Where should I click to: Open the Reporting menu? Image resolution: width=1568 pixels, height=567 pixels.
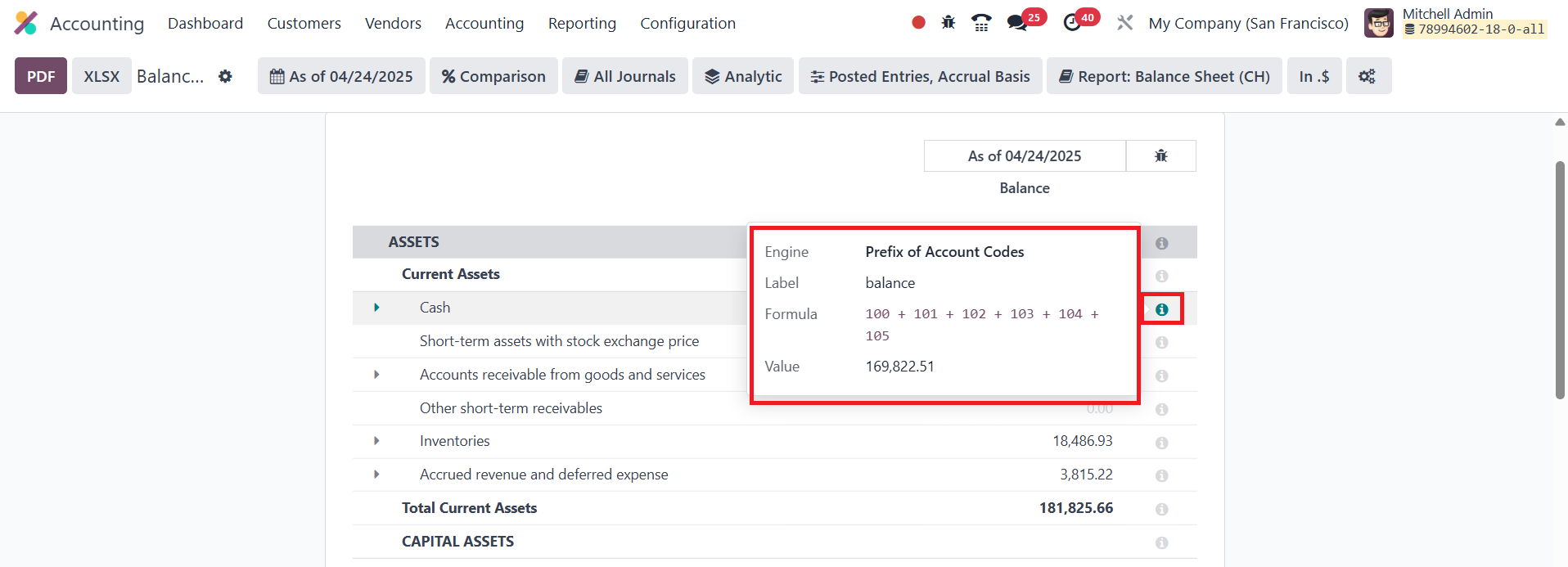pyautogui.click(x=582, y=24)
